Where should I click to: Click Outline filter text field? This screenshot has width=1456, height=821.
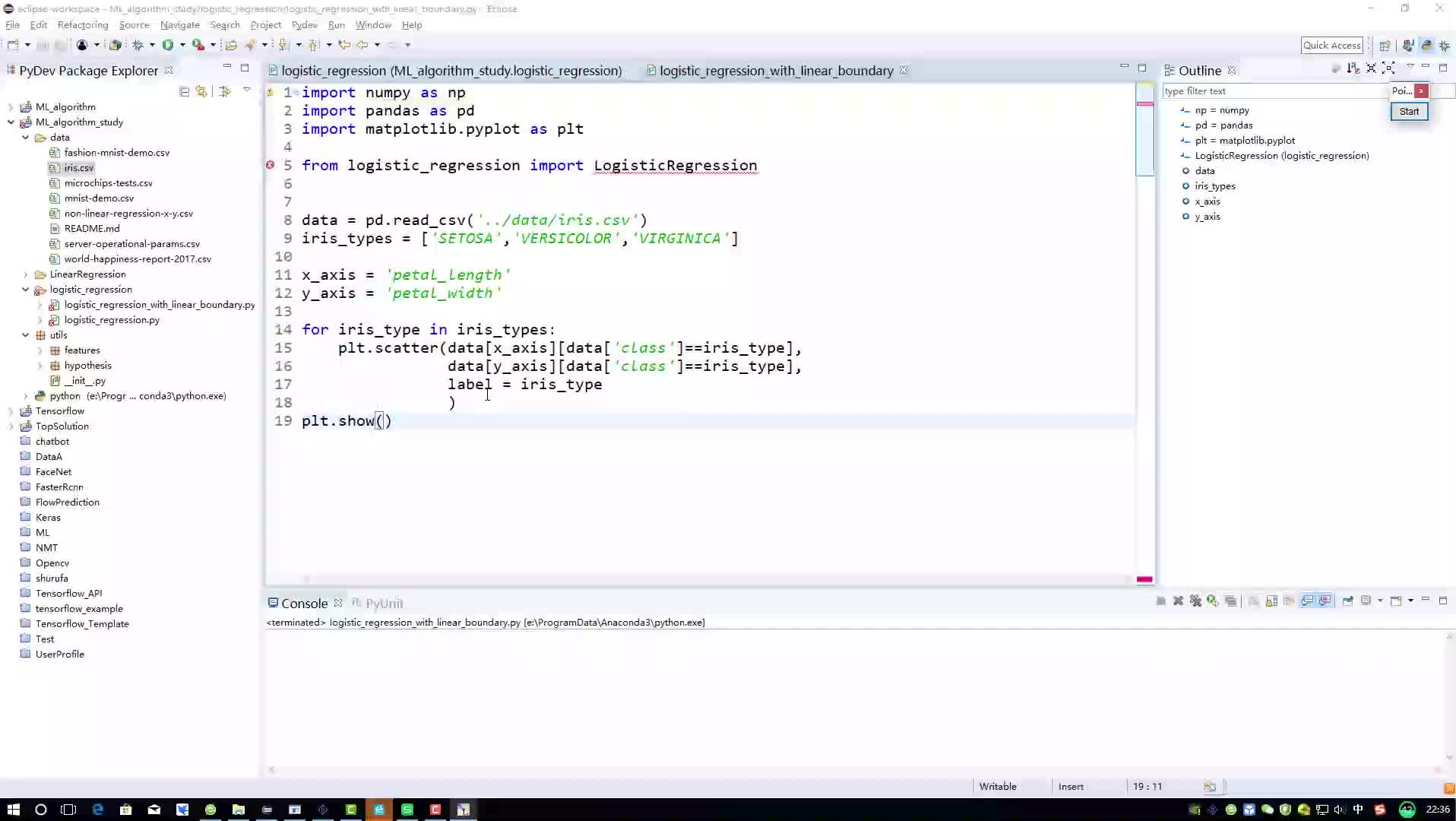(1275, 90)
